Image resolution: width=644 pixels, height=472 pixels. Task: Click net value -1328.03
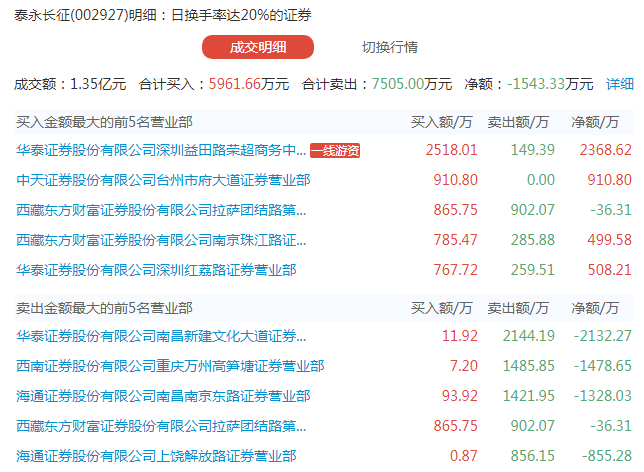(x=603, y=396)
